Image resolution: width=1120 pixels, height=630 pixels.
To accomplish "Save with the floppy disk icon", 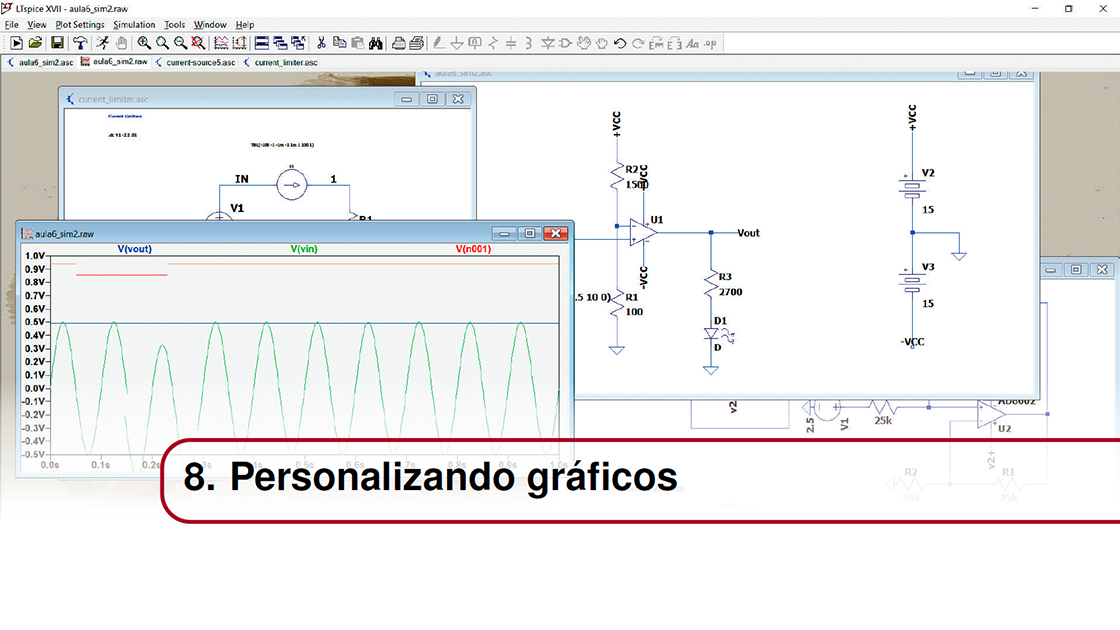I will [57, 44].
